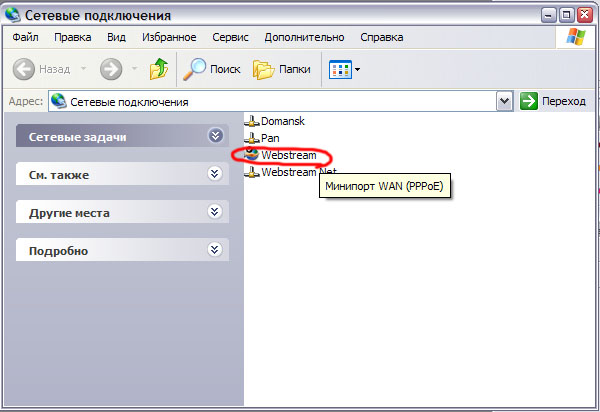This screenshot has width=600, height=412.
Task: Click the address bar network icon
Action: (59, 101)
